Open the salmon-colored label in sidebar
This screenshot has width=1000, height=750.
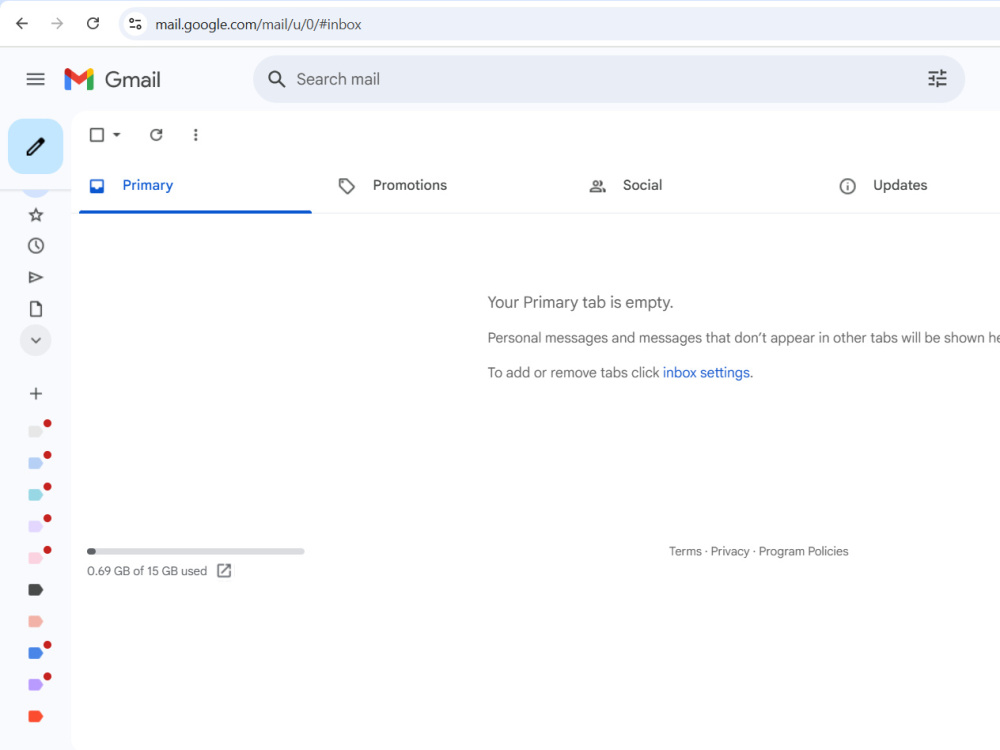coord(36,621)
